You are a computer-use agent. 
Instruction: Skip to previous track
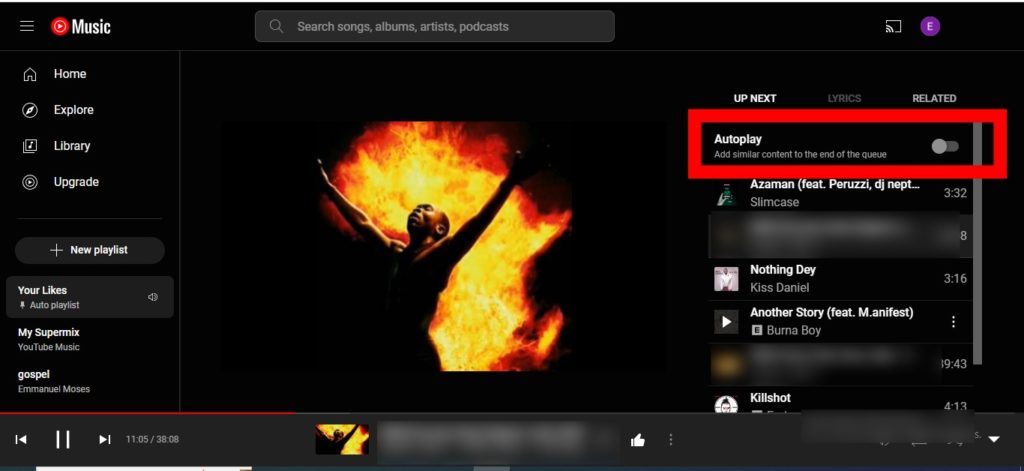click(21, 439)
